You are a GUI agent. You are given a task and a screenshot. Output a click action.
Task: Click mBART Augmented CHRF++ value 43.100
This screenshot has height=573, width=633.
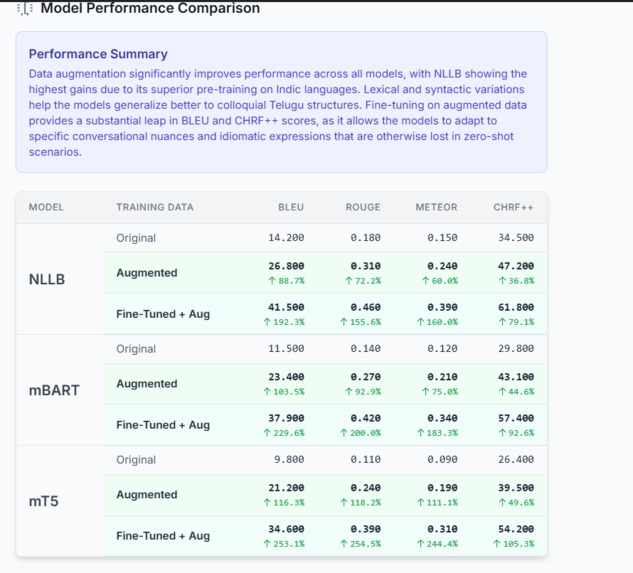[x=516, y=377]
